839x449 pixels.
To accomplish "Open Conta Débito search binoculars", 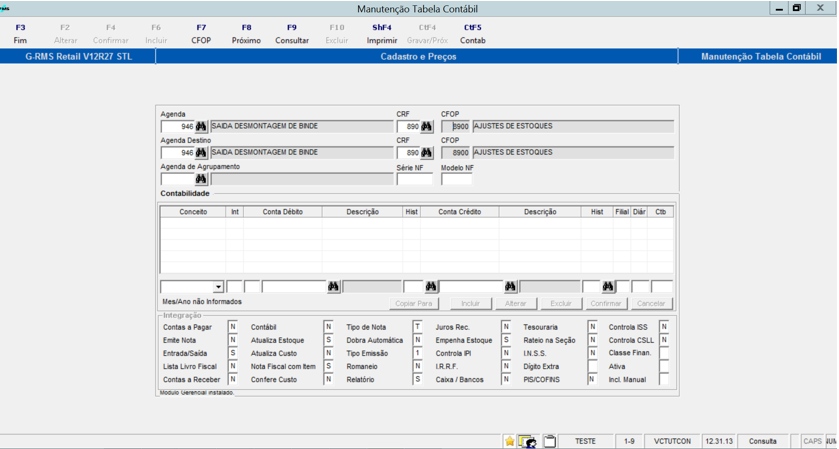I will click(333, 287).
